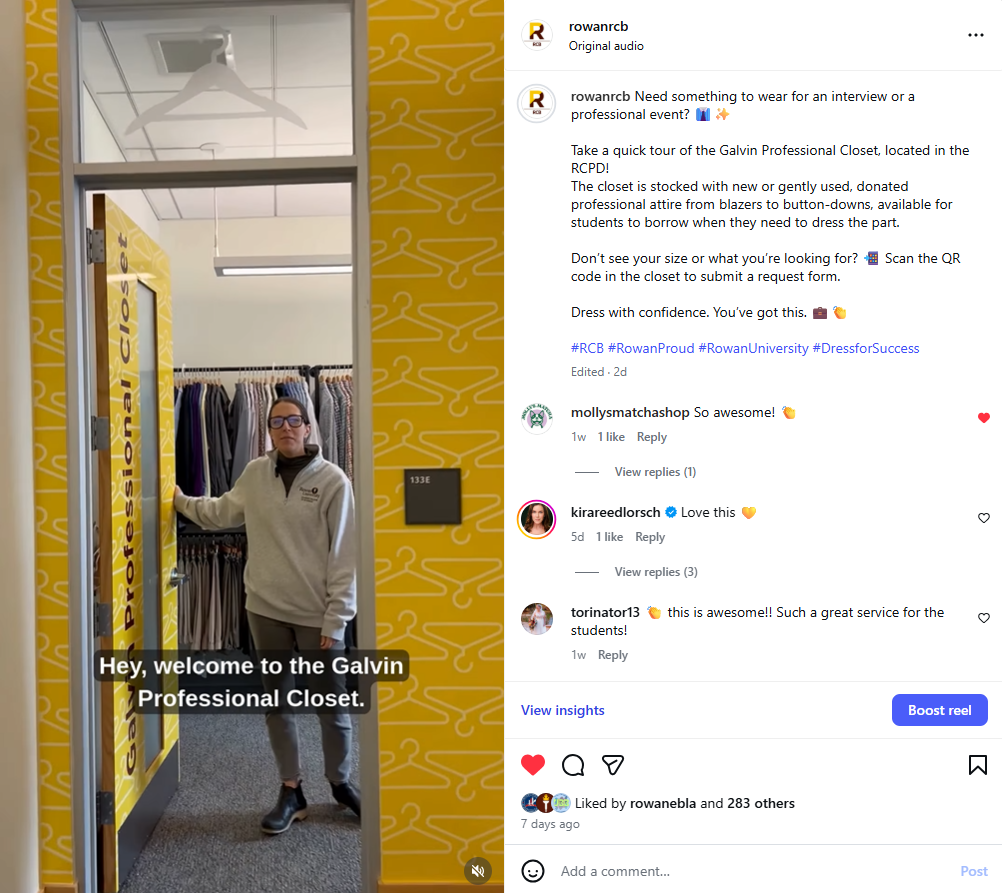Unlike mollysmatchashop's comment heart
The height and width of the screenshot is (893, 1002).
(983, 417)
